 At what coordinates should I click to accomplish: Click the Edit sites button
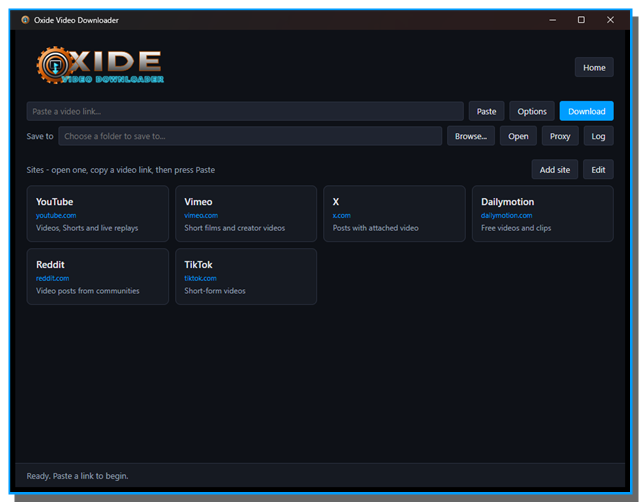[598, 169]
